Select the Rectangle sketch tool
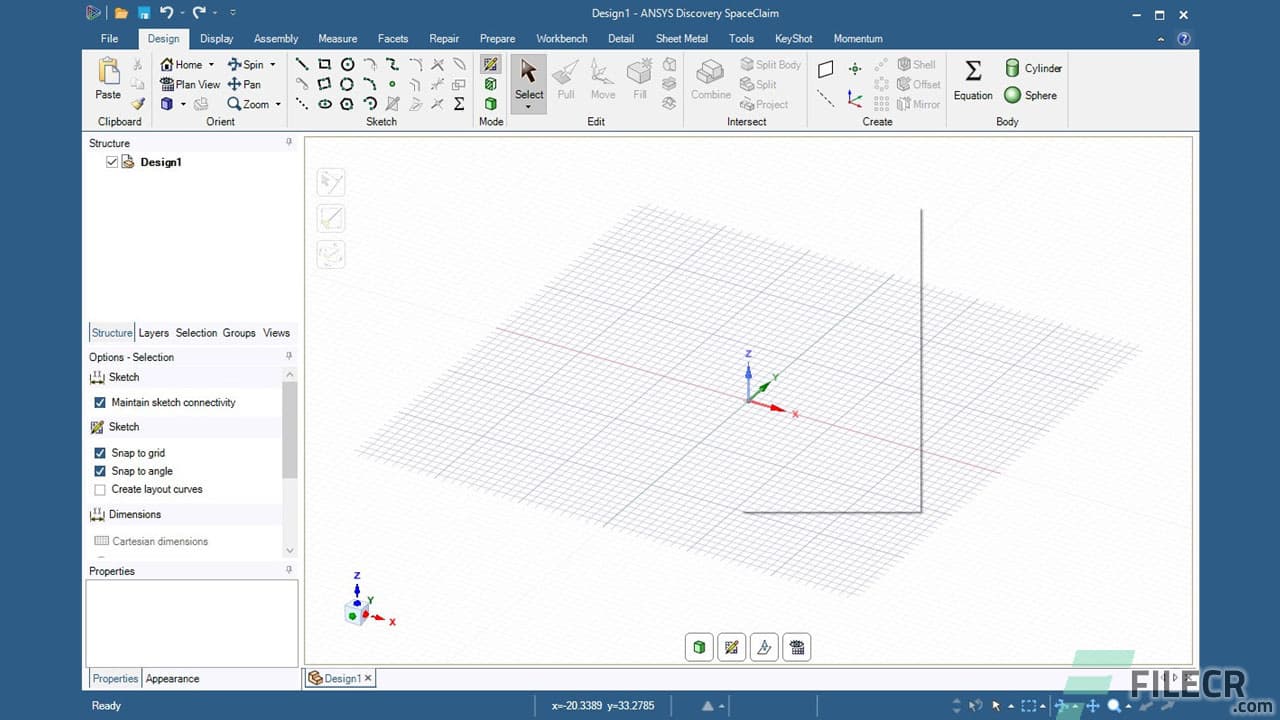 pos(325,63)
